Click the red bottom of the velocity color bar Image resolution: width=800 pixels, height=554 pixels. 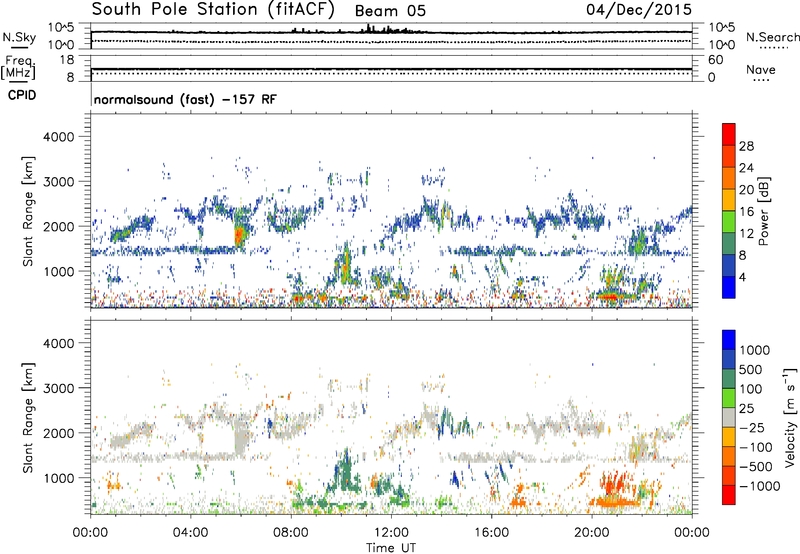[729, 495]
